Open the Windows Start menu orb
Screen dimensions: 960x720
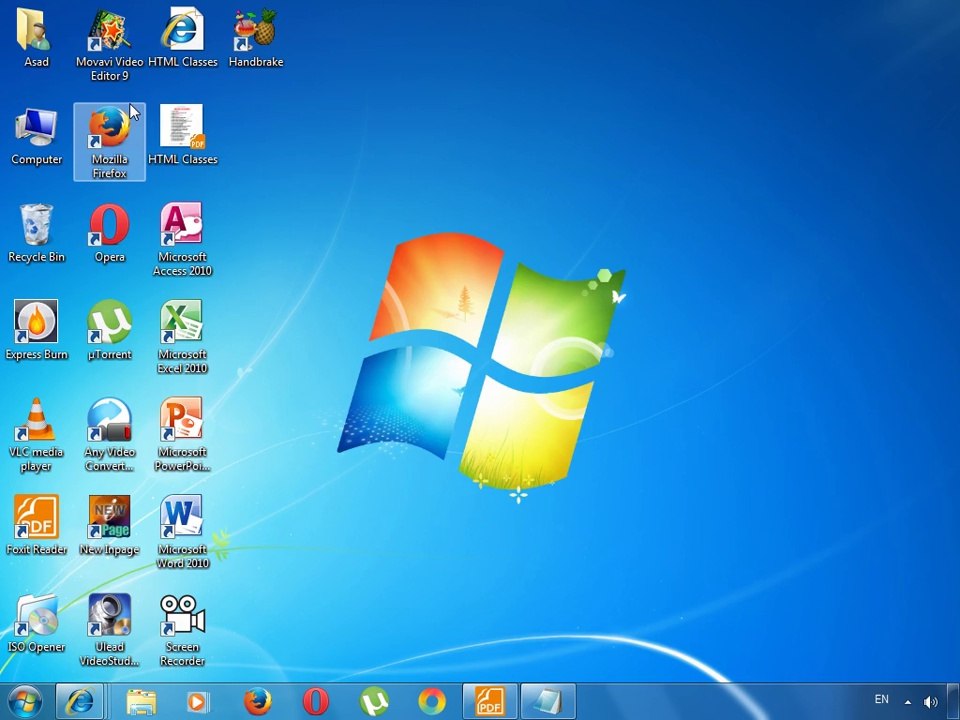[x=26, y=702]
